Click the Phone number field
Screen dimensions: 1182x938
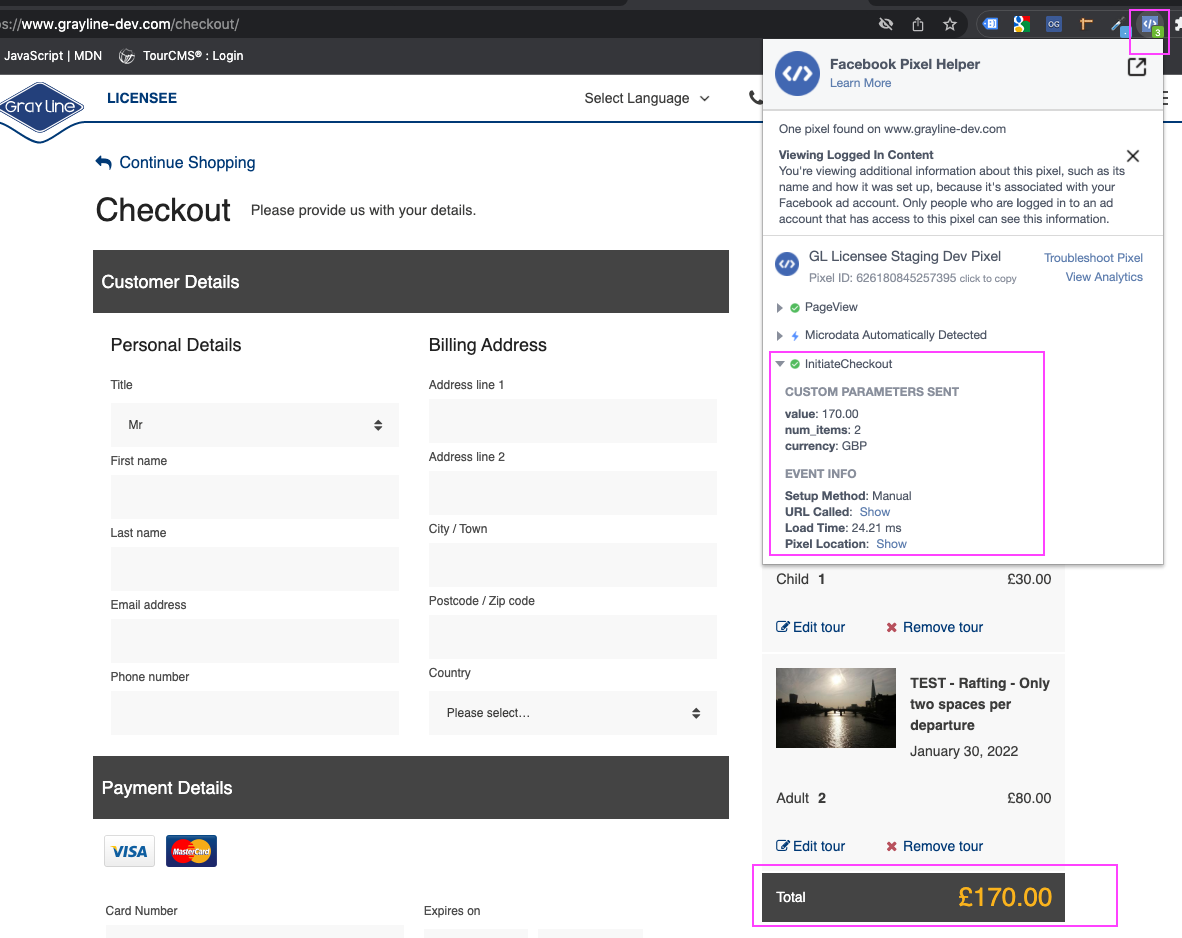[255, 713]
